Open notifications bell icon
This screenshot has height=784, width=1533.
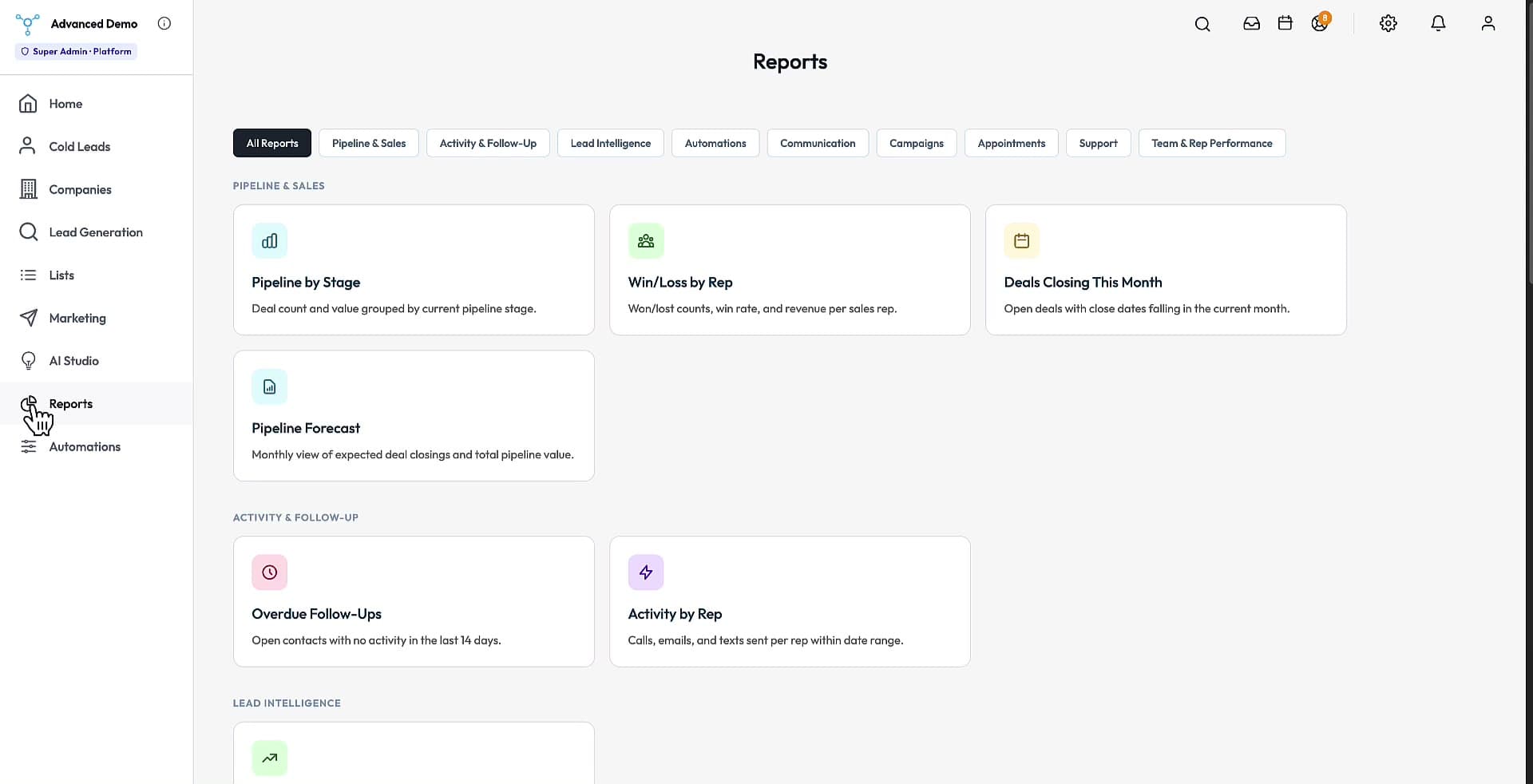[1438, 24]
